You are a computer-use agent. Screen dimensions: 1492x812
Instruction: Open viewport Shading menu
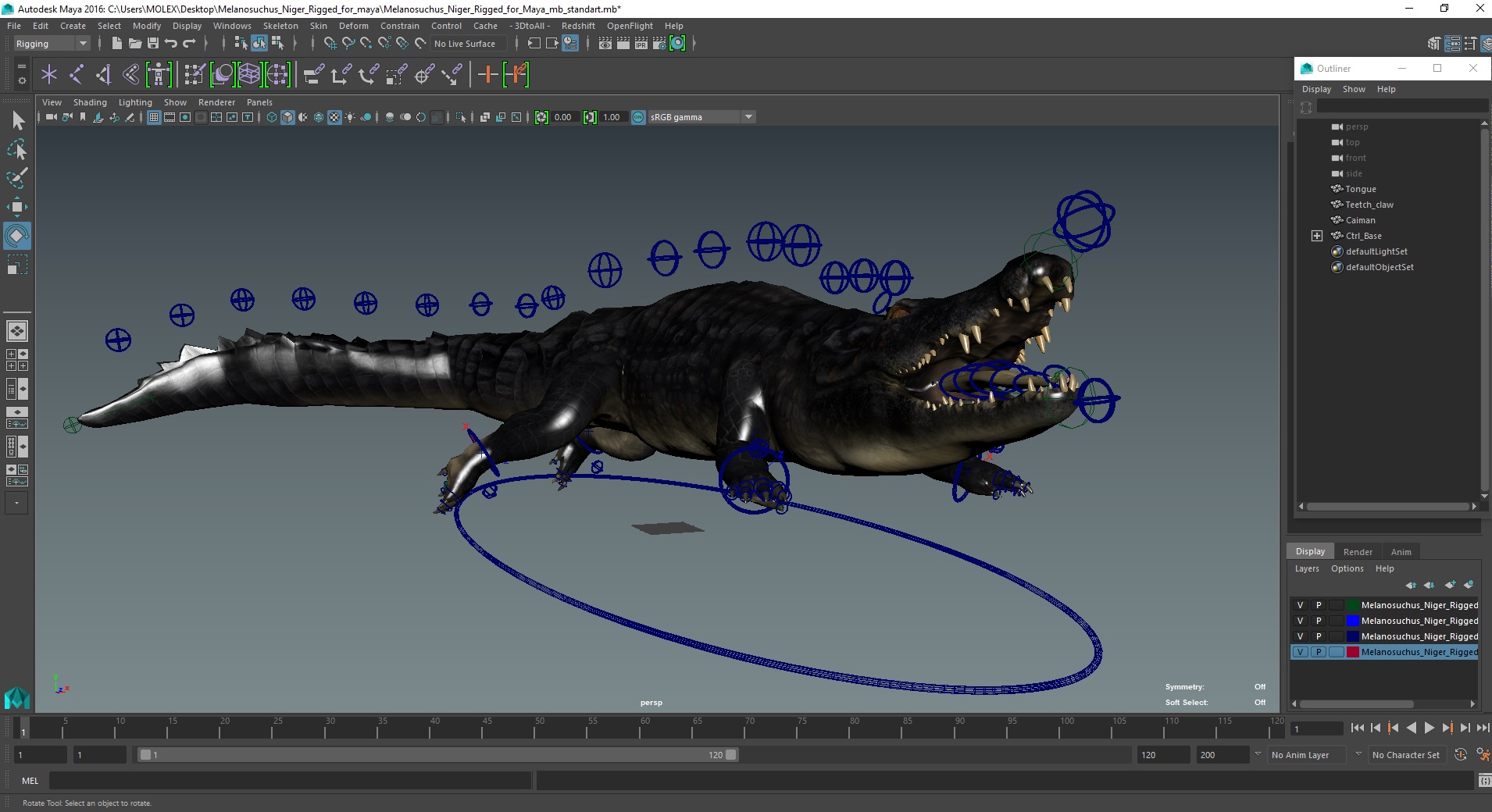click(x=90, y=102)
